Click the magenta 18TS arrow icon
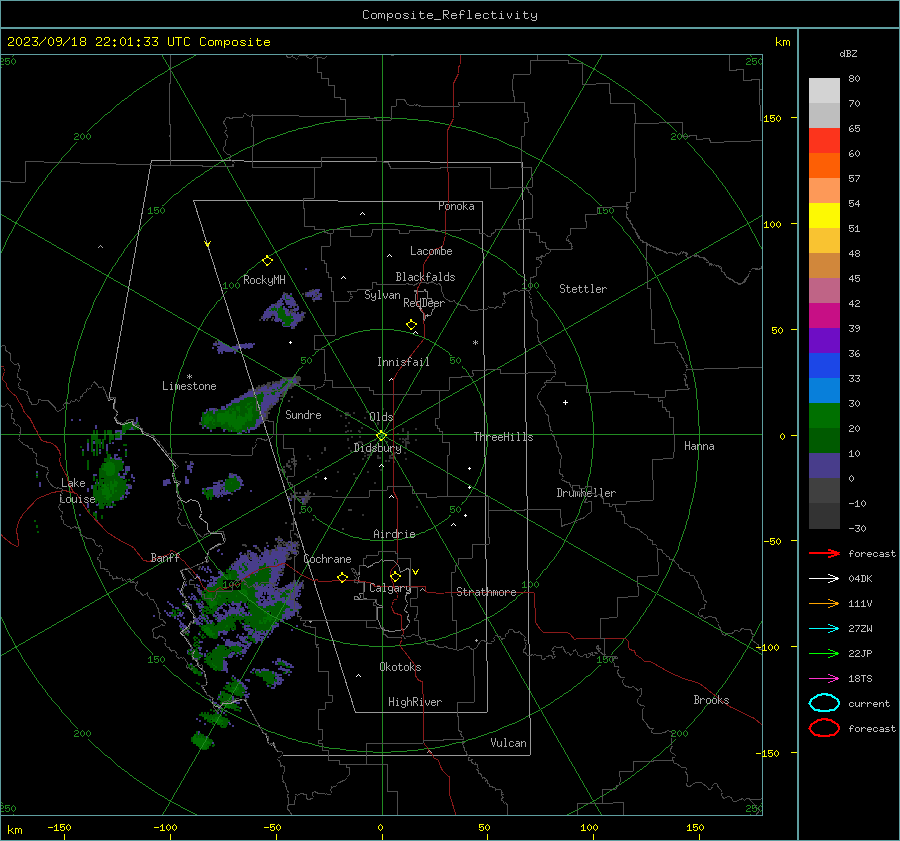The image size is (900, 841). point(824,679)
